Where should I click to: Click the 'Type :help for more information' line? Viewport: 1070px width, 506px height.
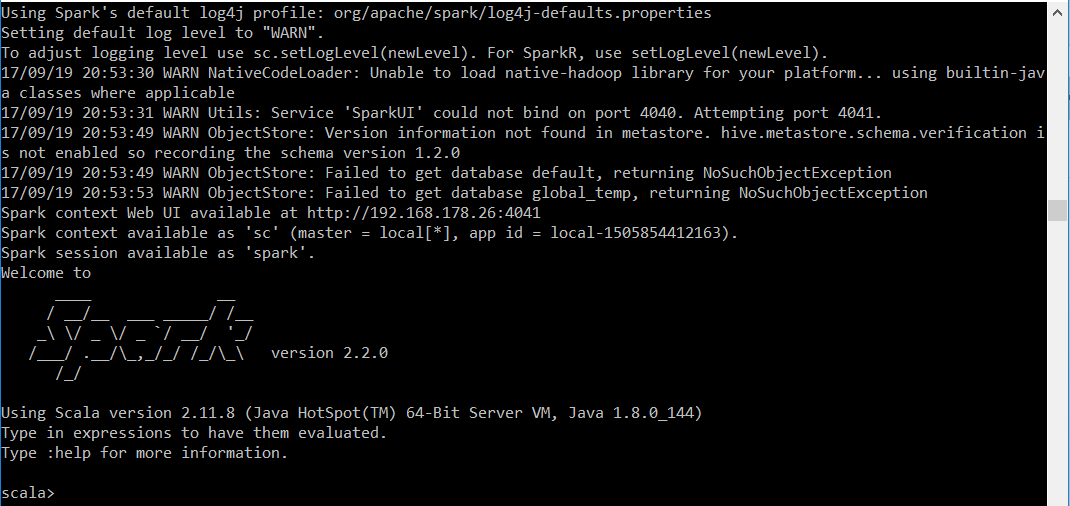click(x=145, y=453)
